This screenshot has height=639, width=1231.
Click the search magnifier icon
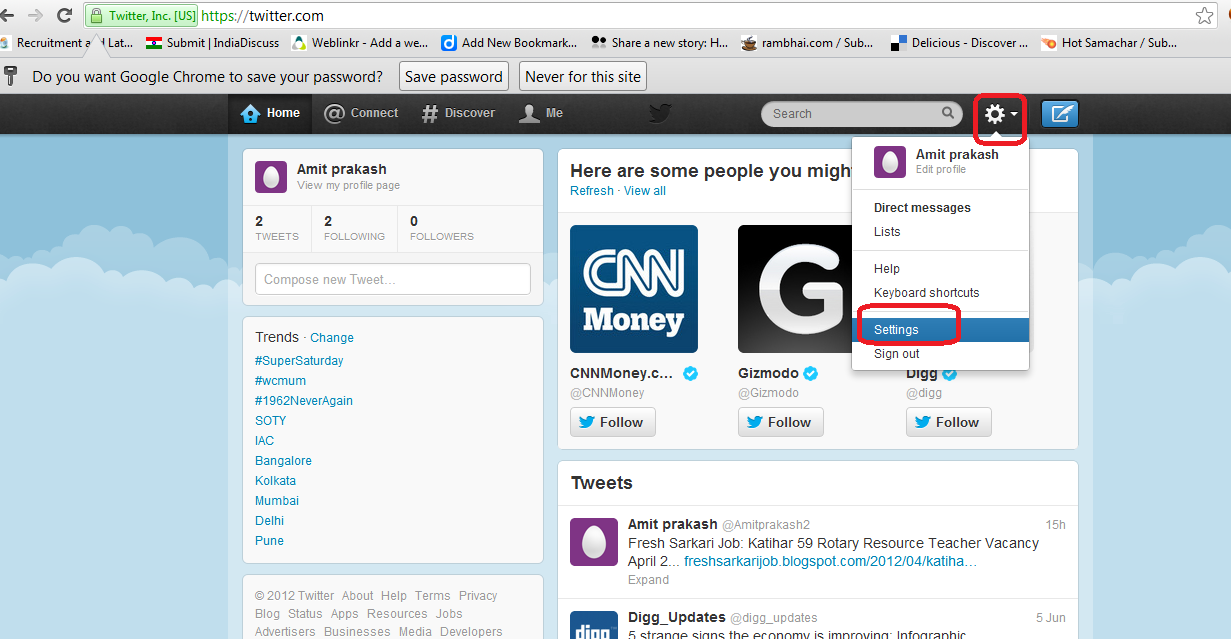[948, 113]
